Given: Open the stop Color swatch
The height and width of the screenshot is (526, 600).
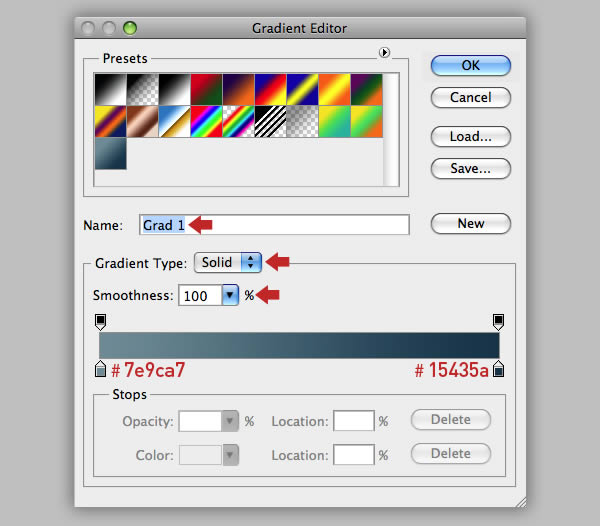Looking at the screenshot, I should pos(200,455).
